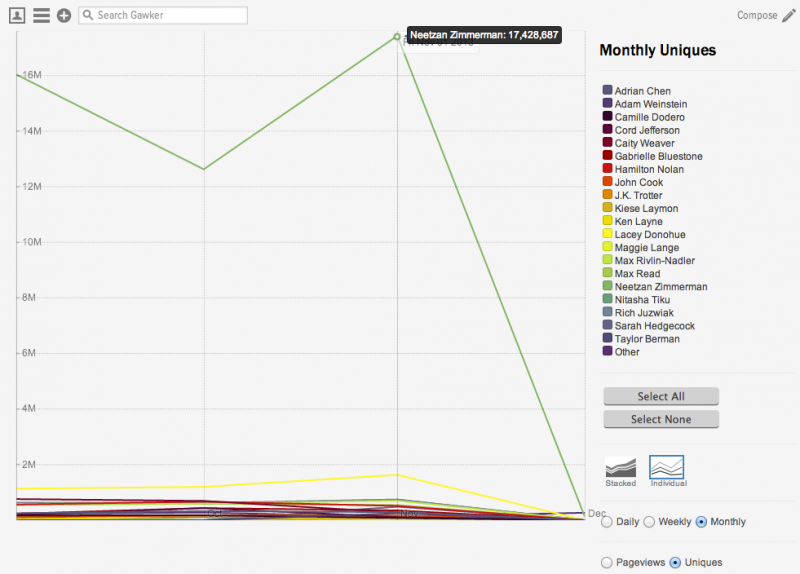The height and width of the screenshot is (574, 800).
Task: Click the Lacey Donohue legend label
Action: (x=649, y=235)
